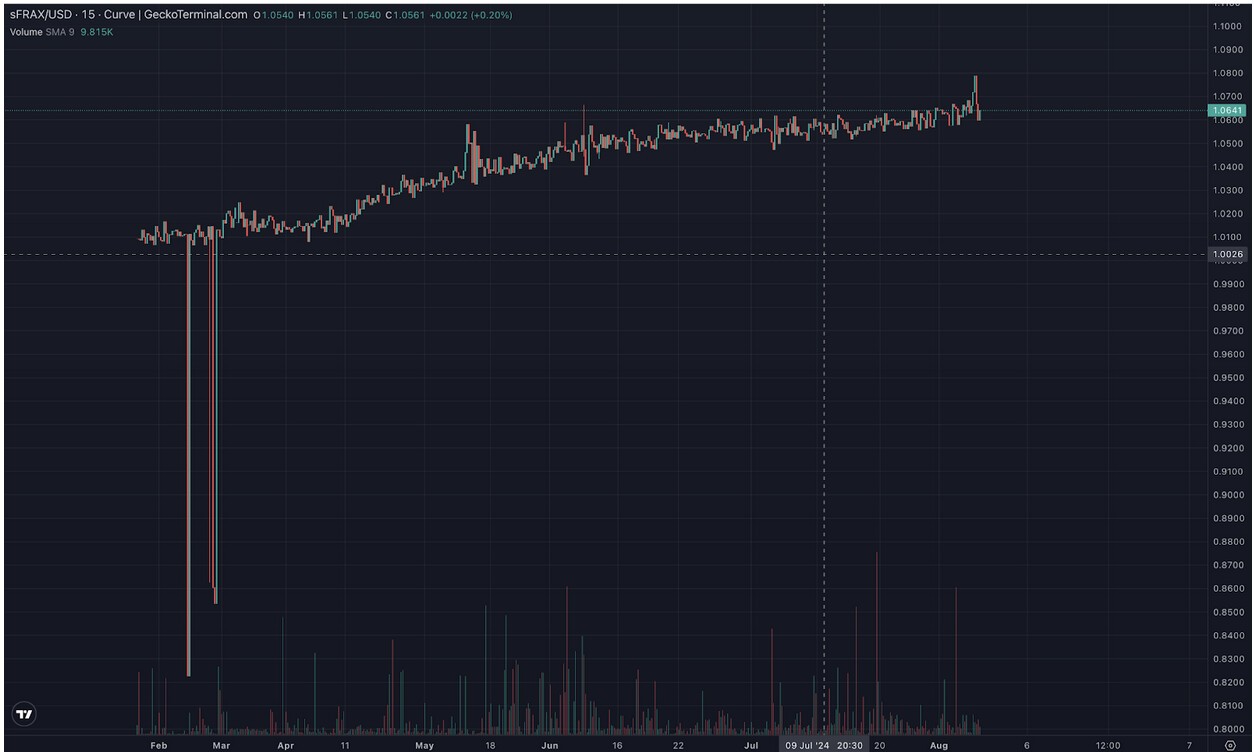The height and width of the screenshot is (752, 1254).
Task: Click the GeckoTerminal.com text in chart title
Action: pyautogui.click(x=195, y=15)
